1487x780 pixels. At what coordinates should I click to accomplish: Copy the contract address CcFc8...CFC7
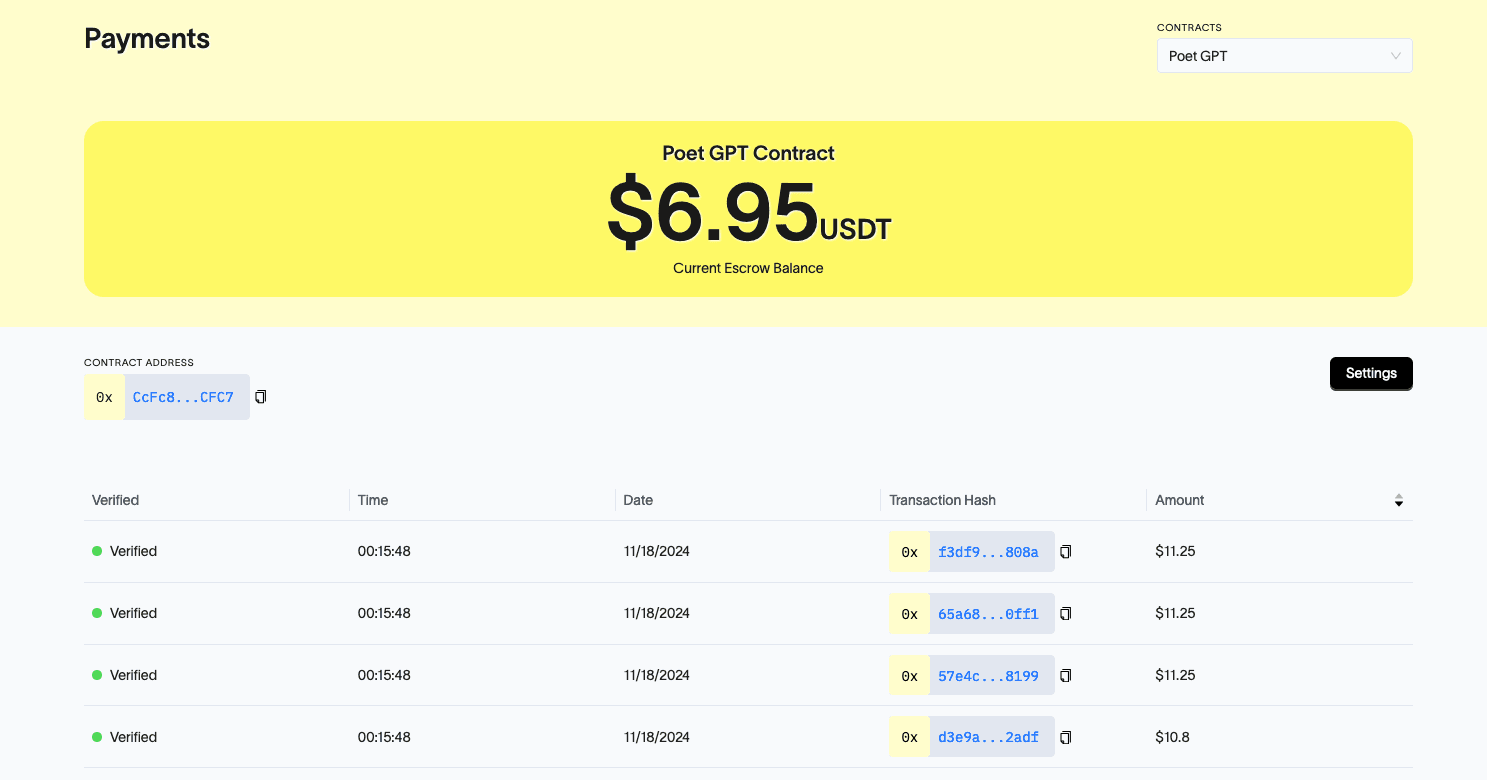(x=261, y=397)
